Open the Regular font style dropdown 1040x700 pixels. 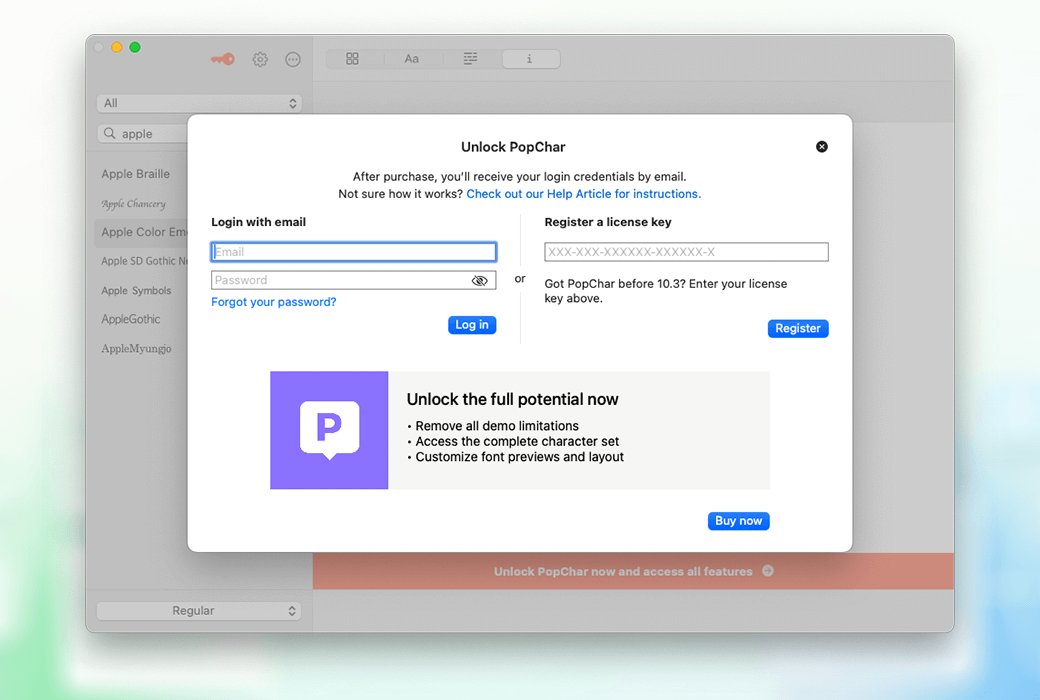click(x=199, y=610)
